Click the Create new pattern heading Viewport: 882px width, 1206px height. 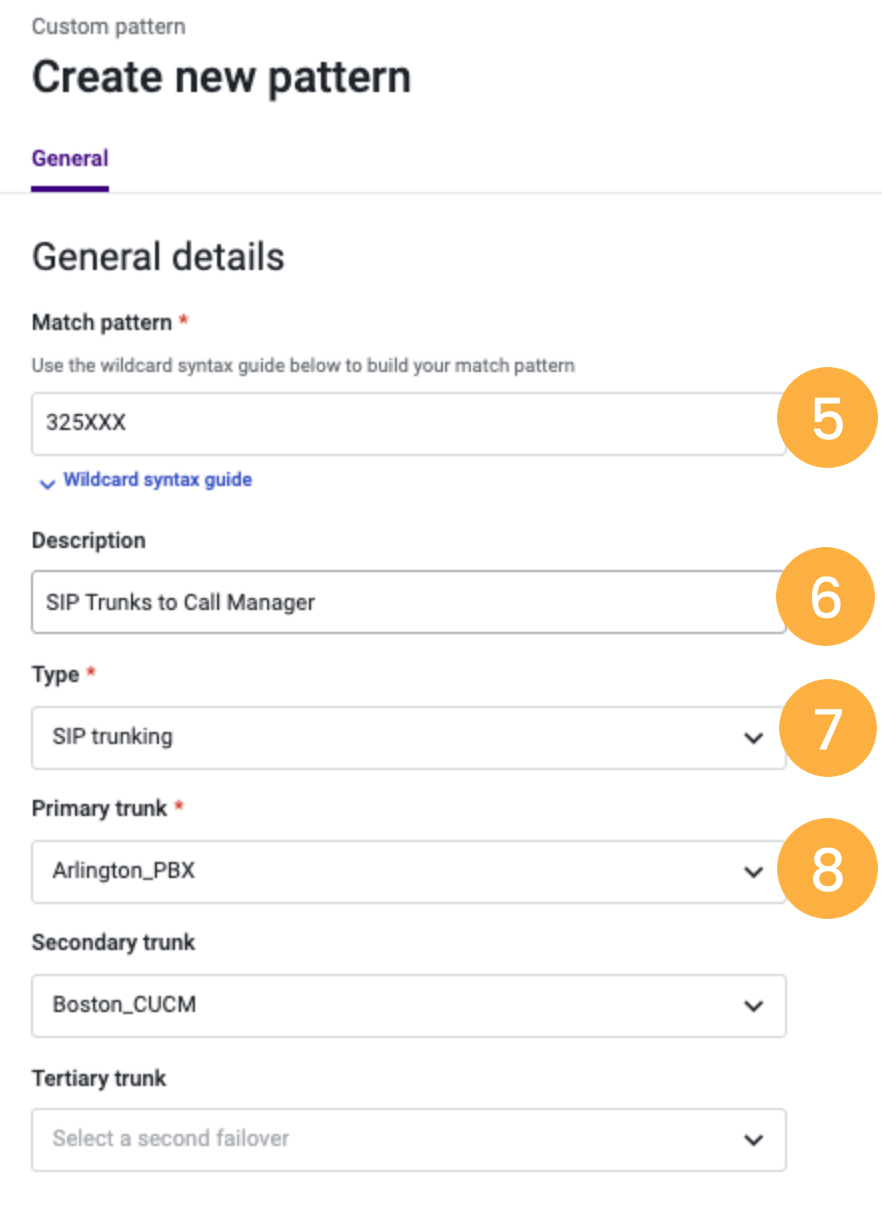pyautogui.click(x=221, y=78)
